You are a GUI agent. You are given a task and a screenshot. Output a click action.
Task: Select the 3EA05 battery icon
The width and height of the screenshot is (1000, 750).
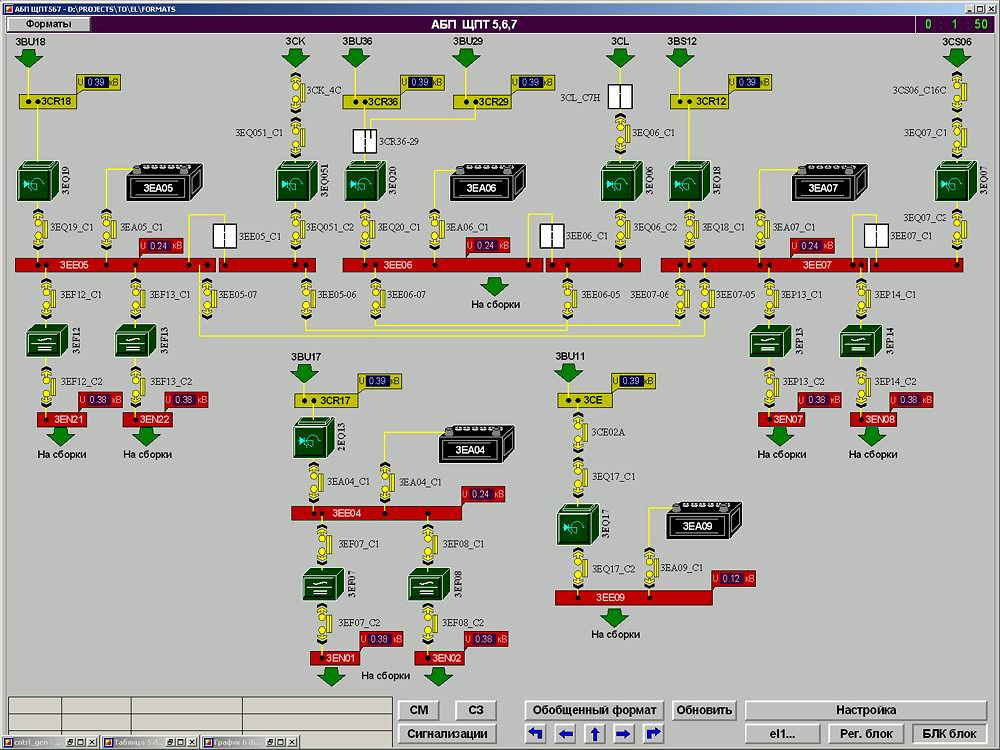164,182
